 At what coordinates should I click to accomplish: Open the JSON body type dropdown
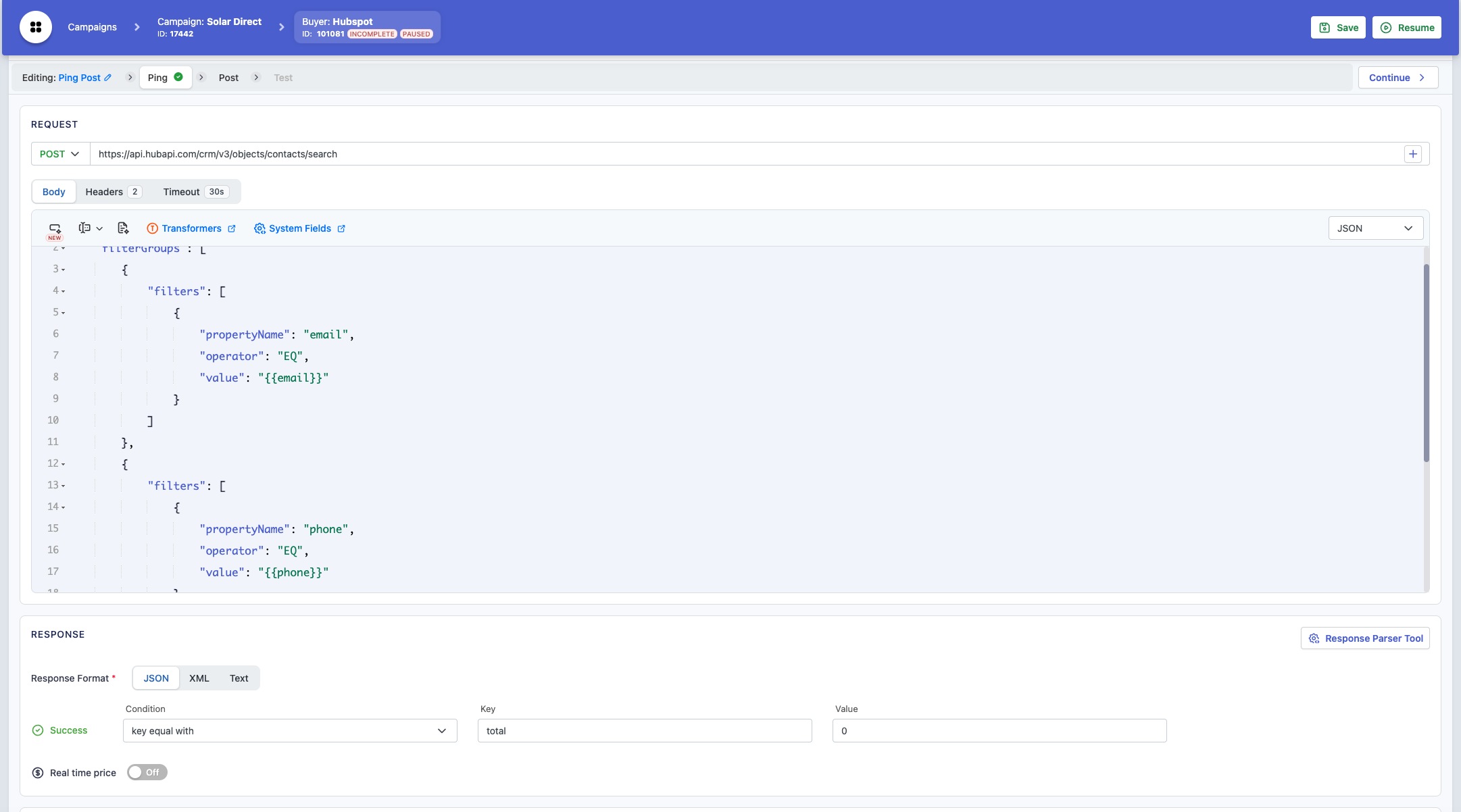point(1375,228)
